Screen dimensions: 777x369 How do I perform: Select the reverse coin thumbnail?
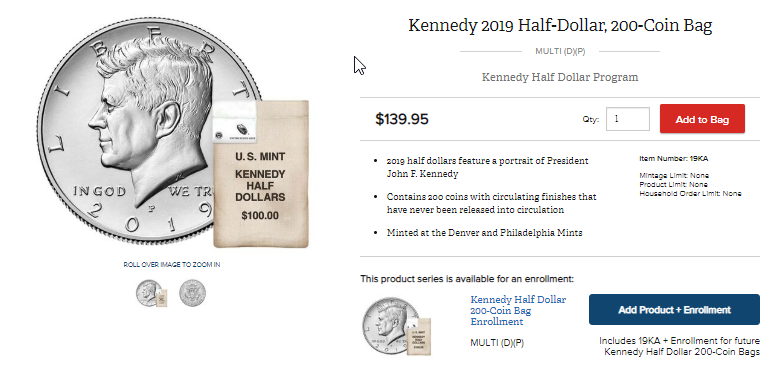192,293
